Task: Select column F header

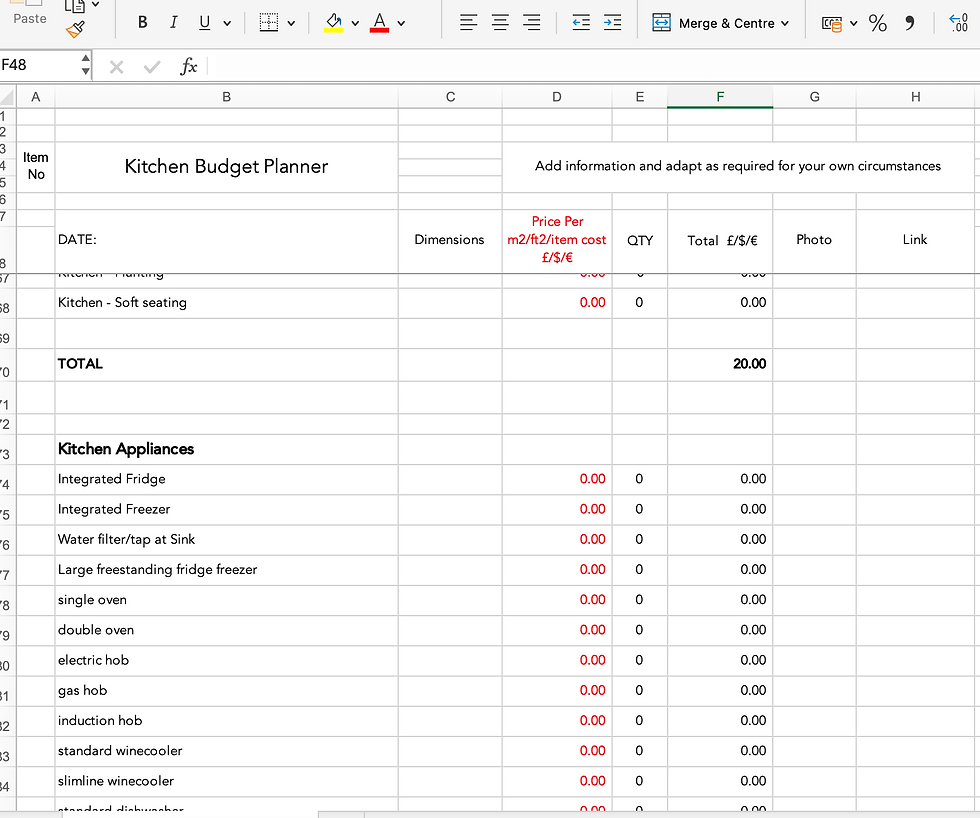Action: coord(720,97)
